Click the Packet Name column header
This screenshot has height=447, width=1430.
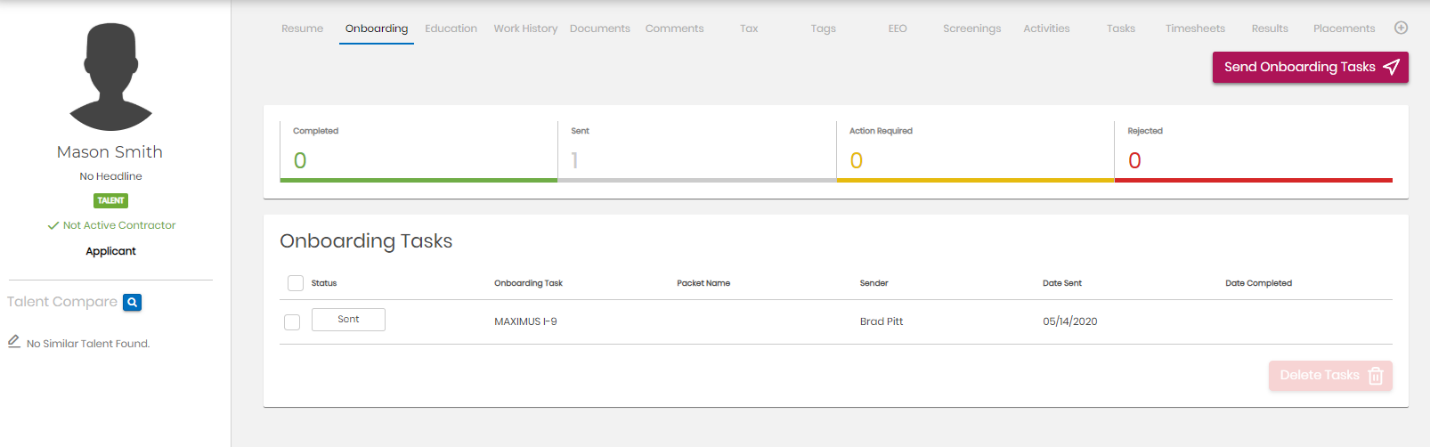[x=703, y=283]
